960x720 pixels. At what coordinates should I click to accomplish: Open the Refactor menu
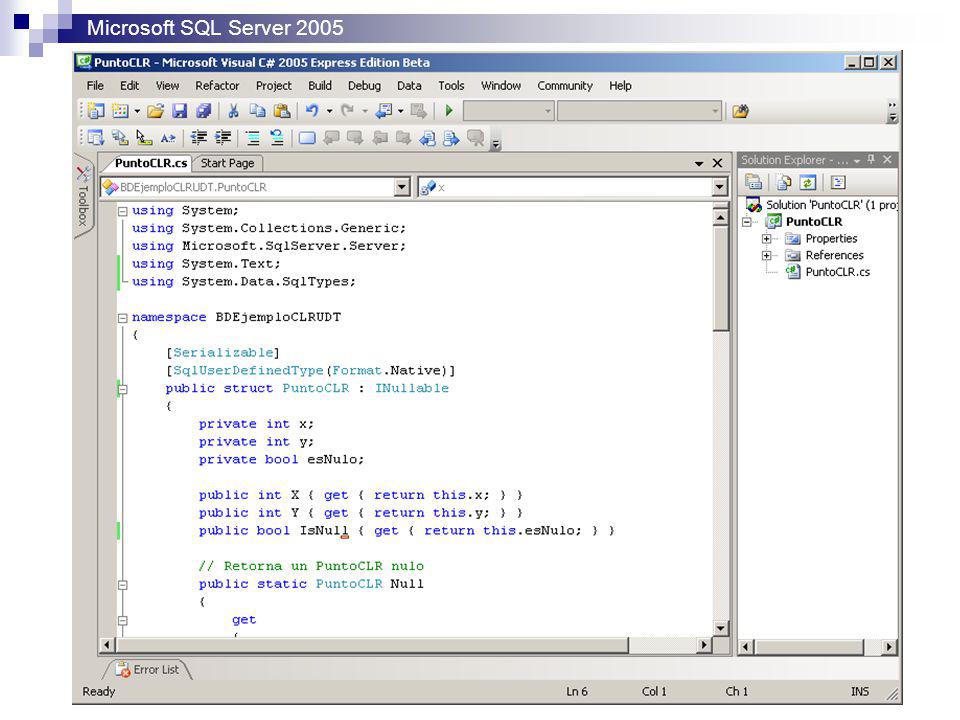click(x=217, y=86)
